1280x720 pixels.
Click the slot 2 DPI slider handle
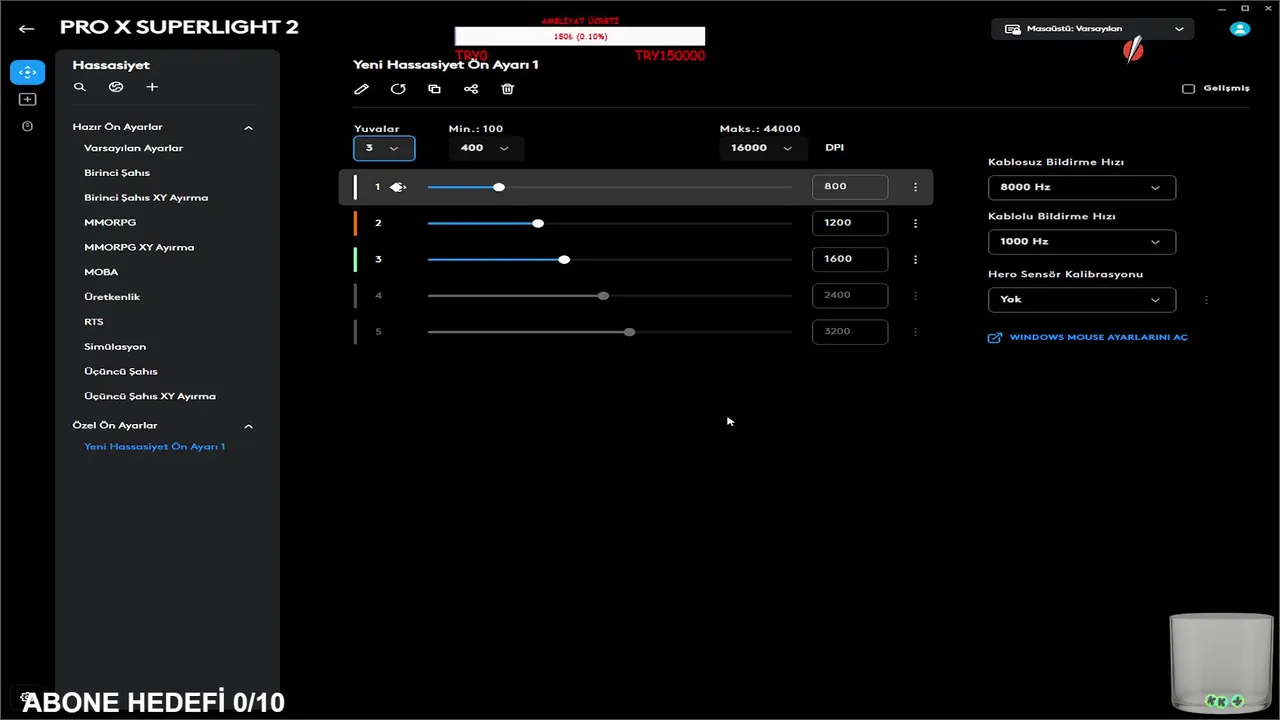(x=538, y=223)
